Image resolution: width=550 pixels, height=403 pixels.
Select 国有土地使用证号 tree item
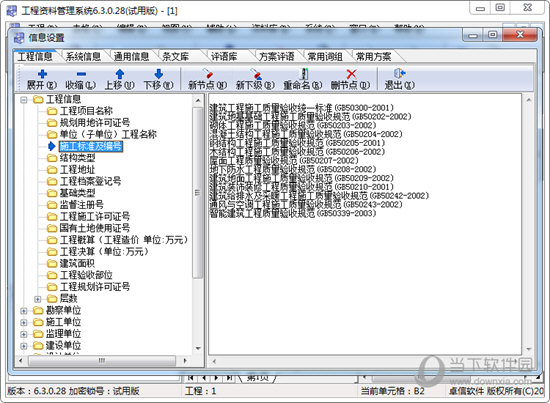click(95, 228)
